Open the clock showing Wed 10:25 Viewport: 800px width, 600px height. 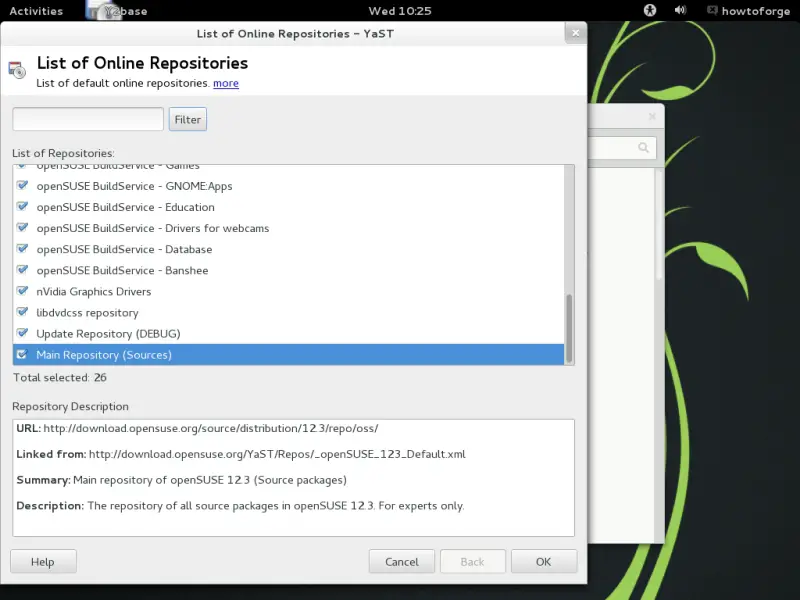click(x=400, y=11)
